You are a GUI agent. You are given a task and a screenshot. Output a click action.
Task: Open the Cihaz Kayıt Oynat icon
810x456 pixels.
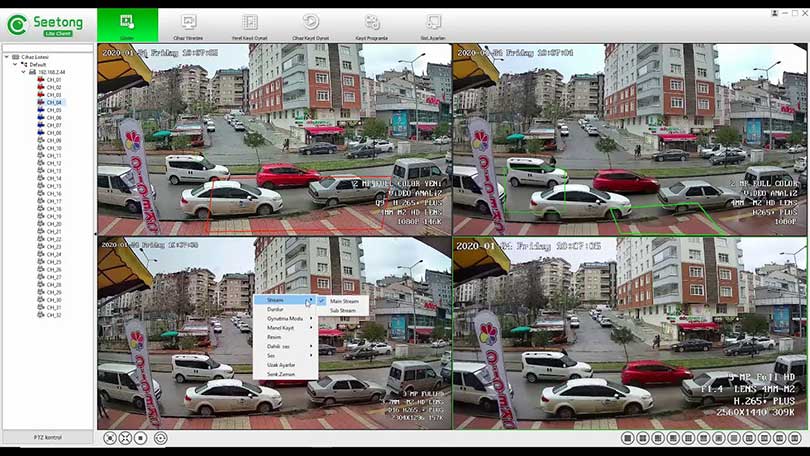pyautogui.click(x=311, y=23)
